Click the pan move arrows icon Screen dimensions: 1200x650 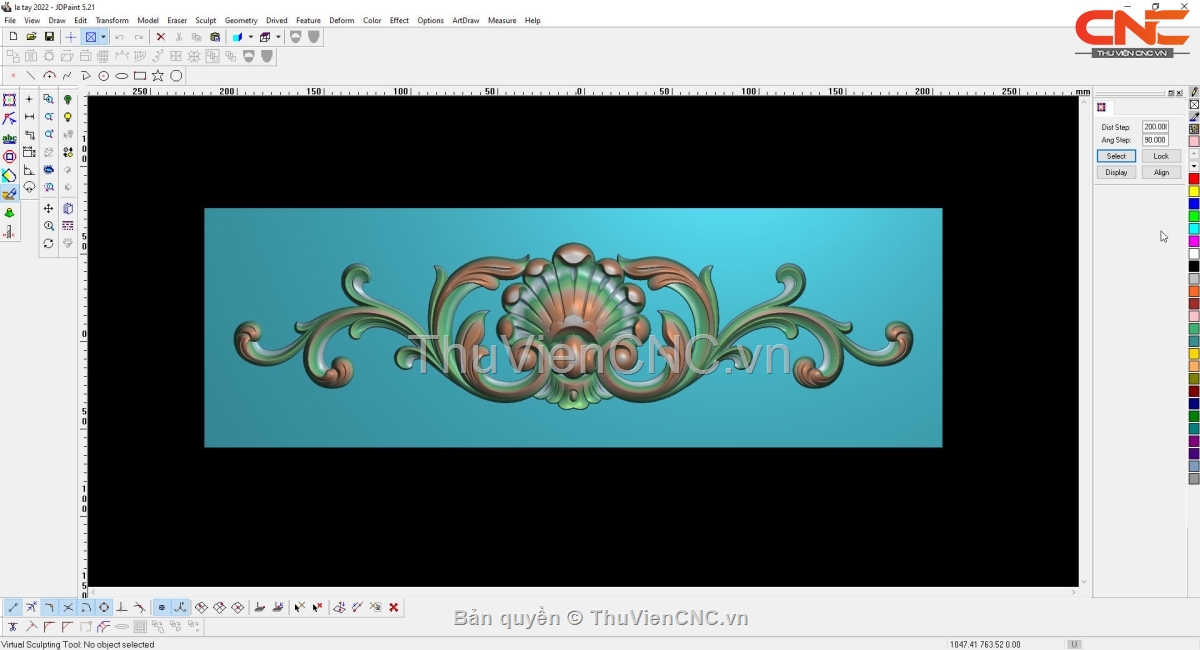pos(48,209)
